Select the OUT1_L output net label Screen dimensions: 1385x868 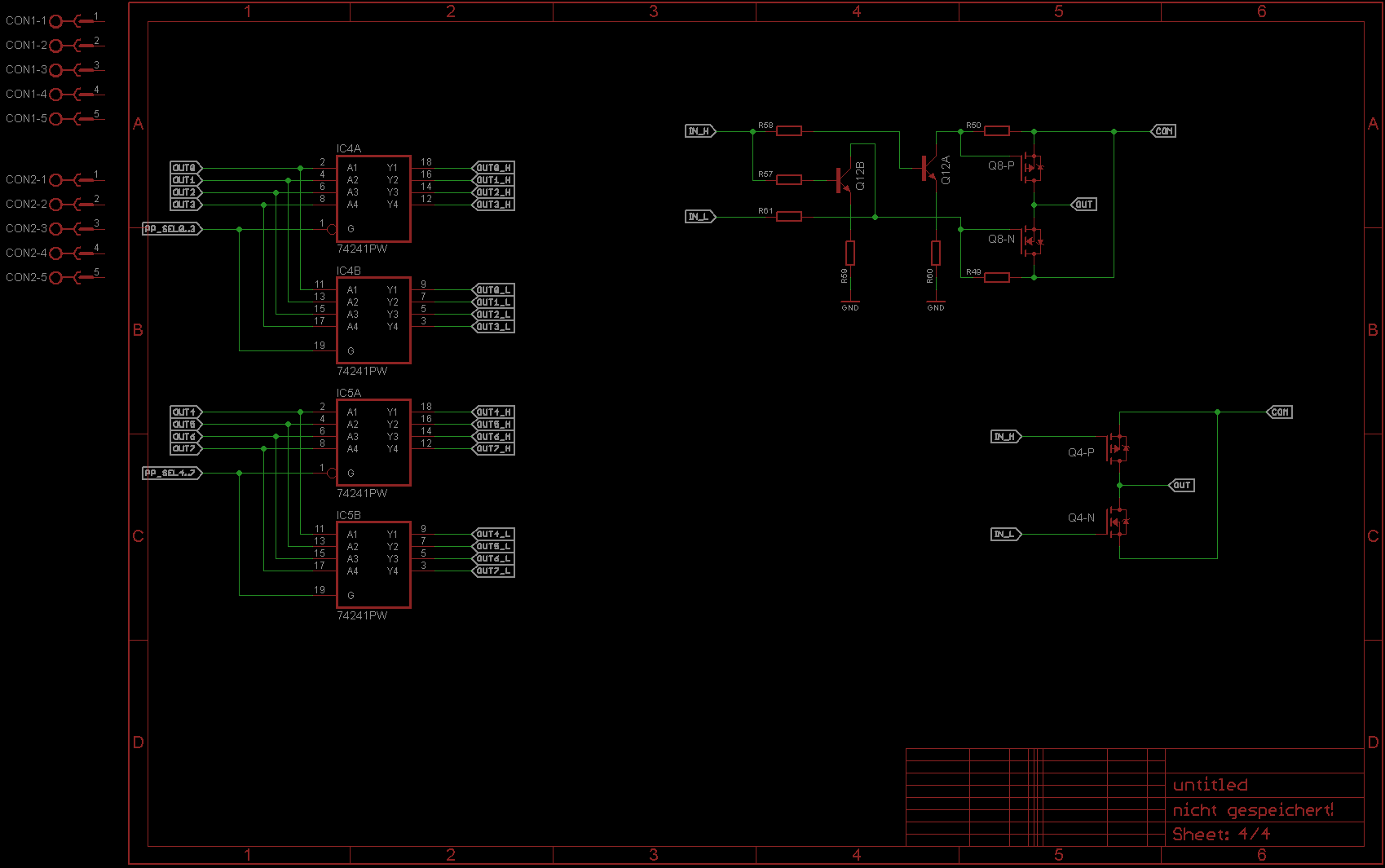(x=493, y=302)
